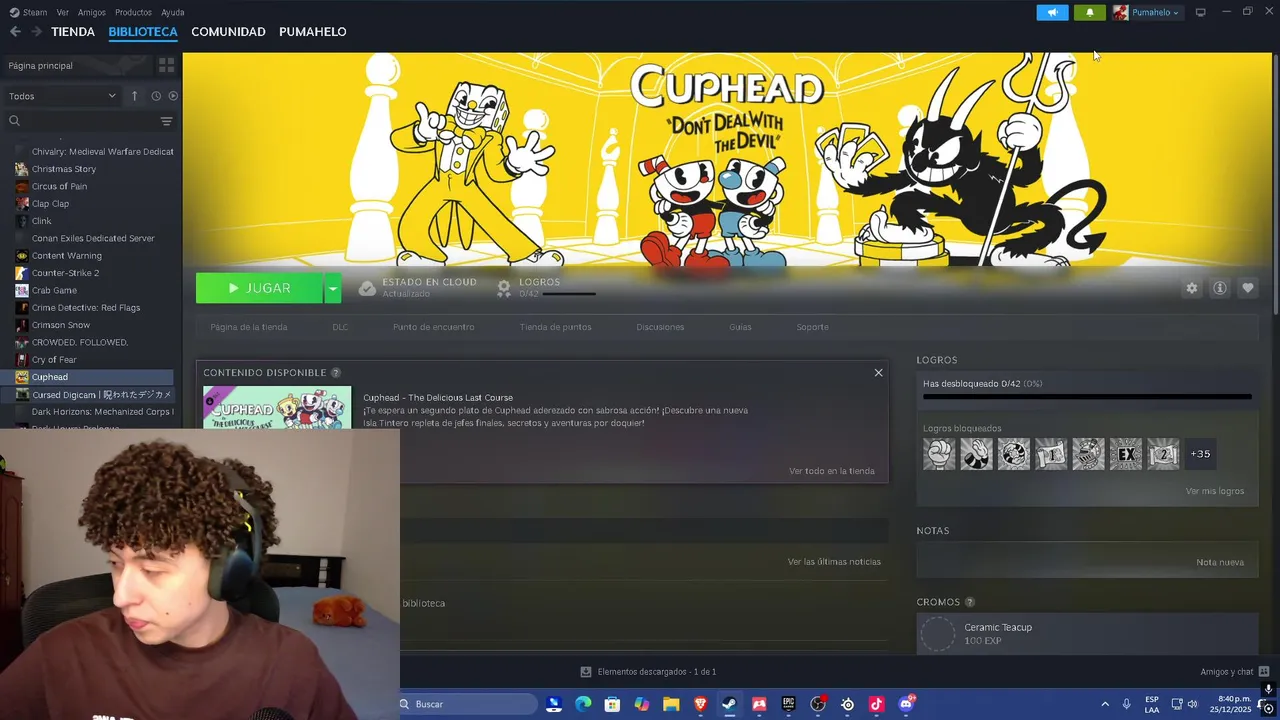Click 'Ver mis logros' link

pyautogui.click(x=1214, y=491)
